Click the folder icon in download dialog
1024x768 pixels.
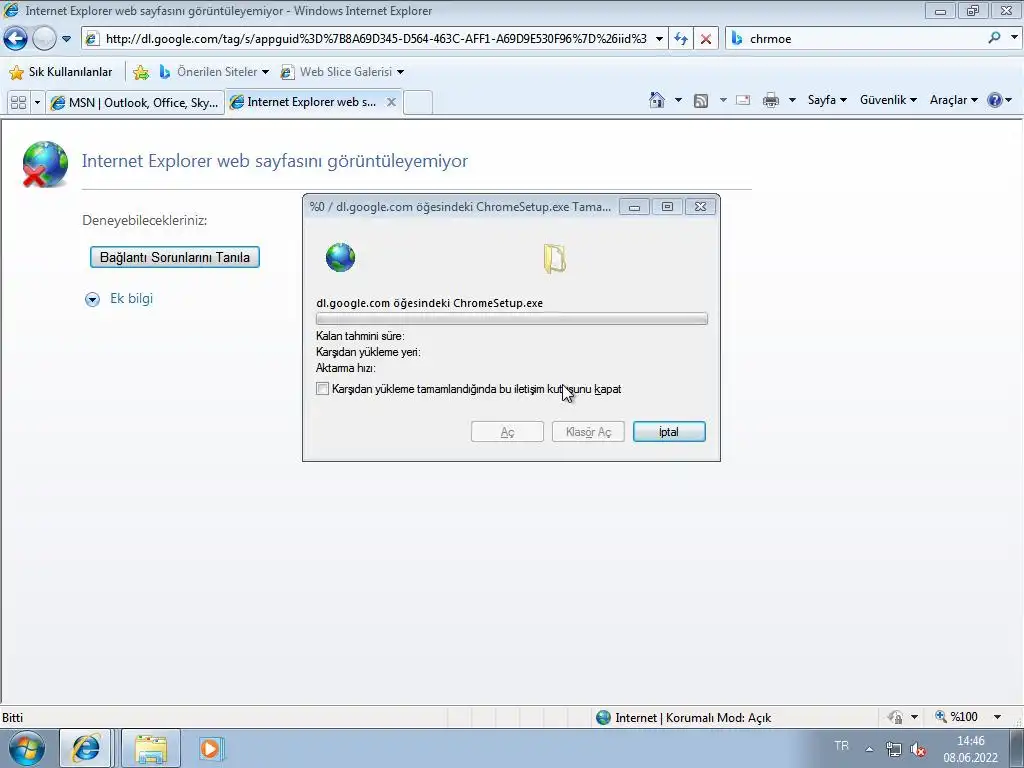coord(554,258)
